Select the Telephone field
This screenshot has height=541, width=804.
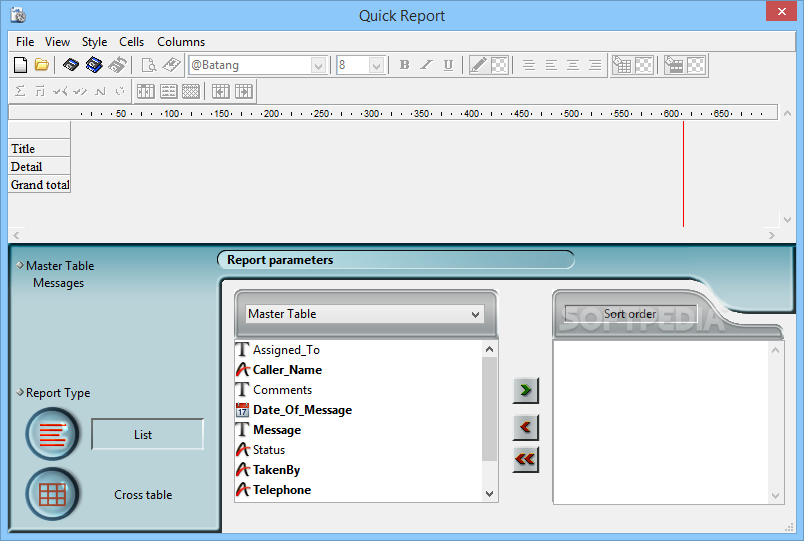point(359,490)
